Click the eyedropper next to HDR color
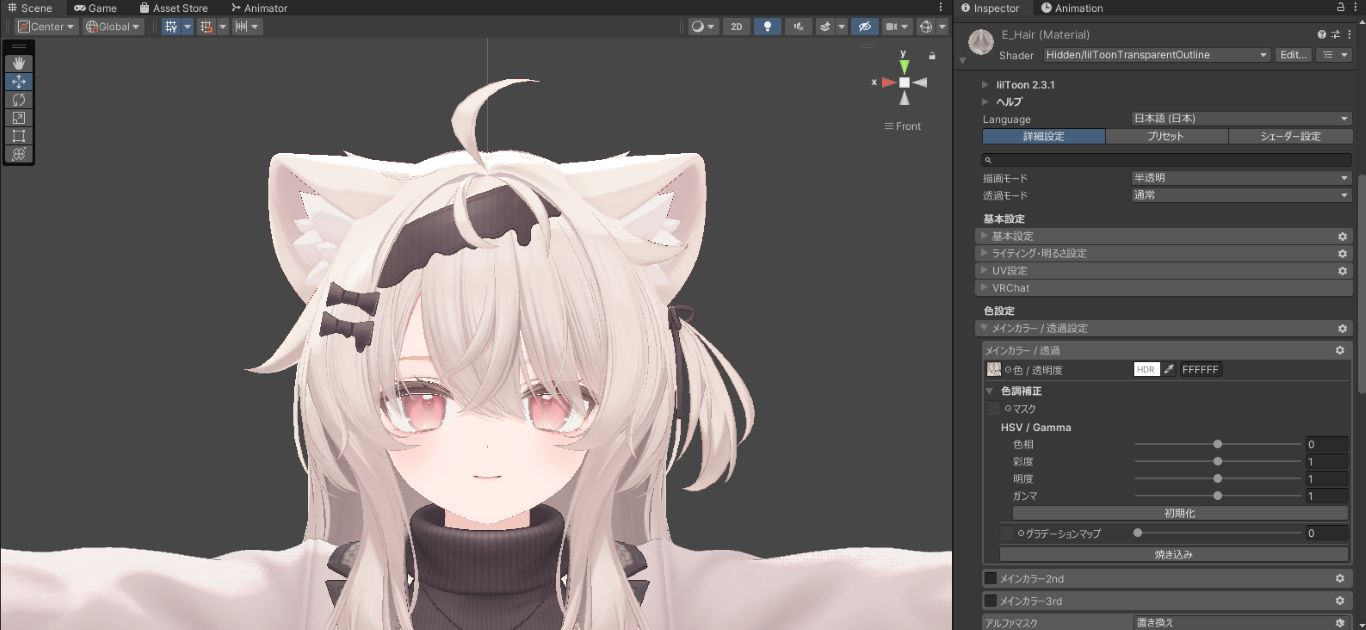The image size is (1366, 630). click(x=1169, y=370)
